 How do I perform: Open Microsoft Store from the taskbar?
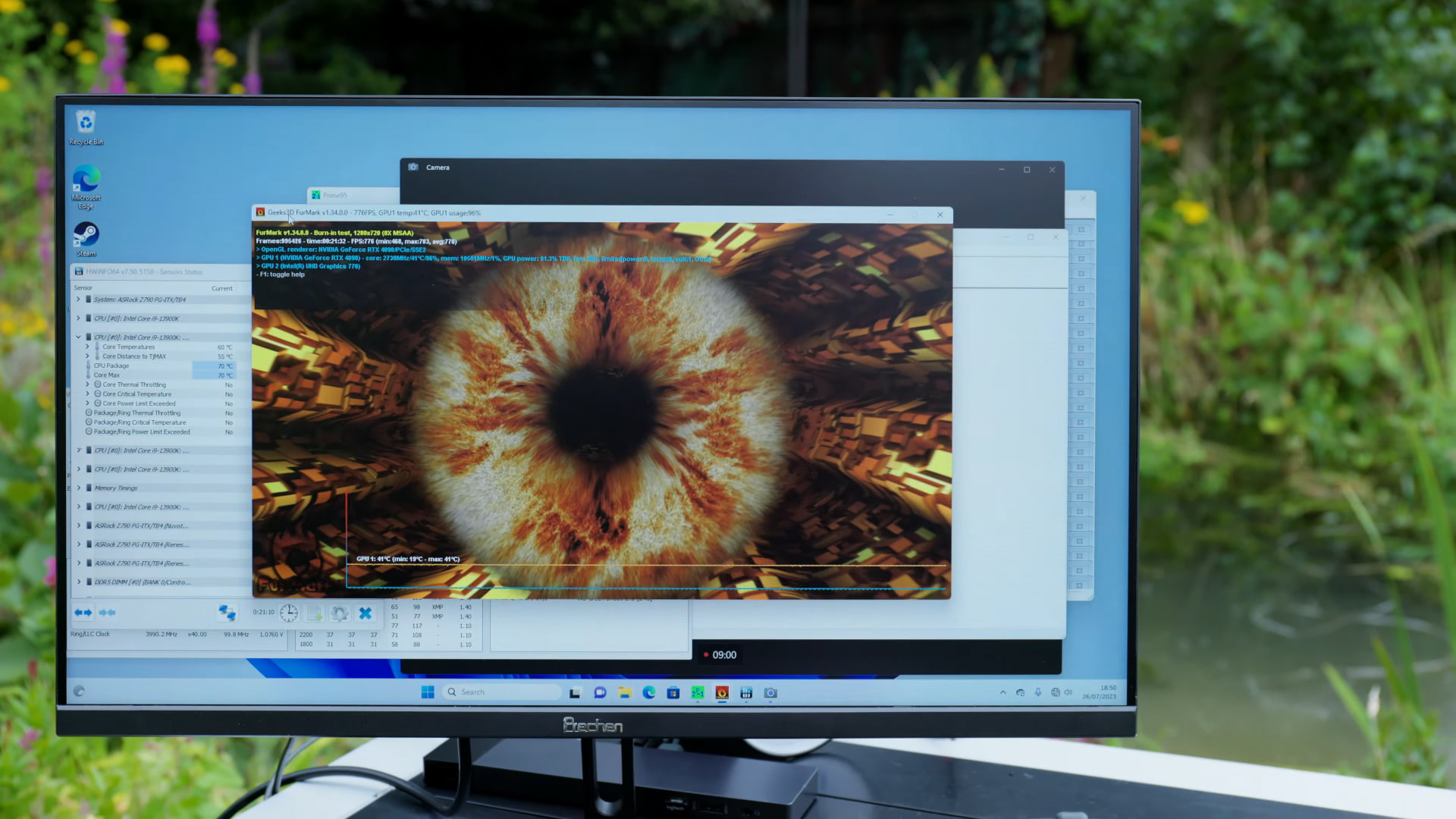coord(673,692)
